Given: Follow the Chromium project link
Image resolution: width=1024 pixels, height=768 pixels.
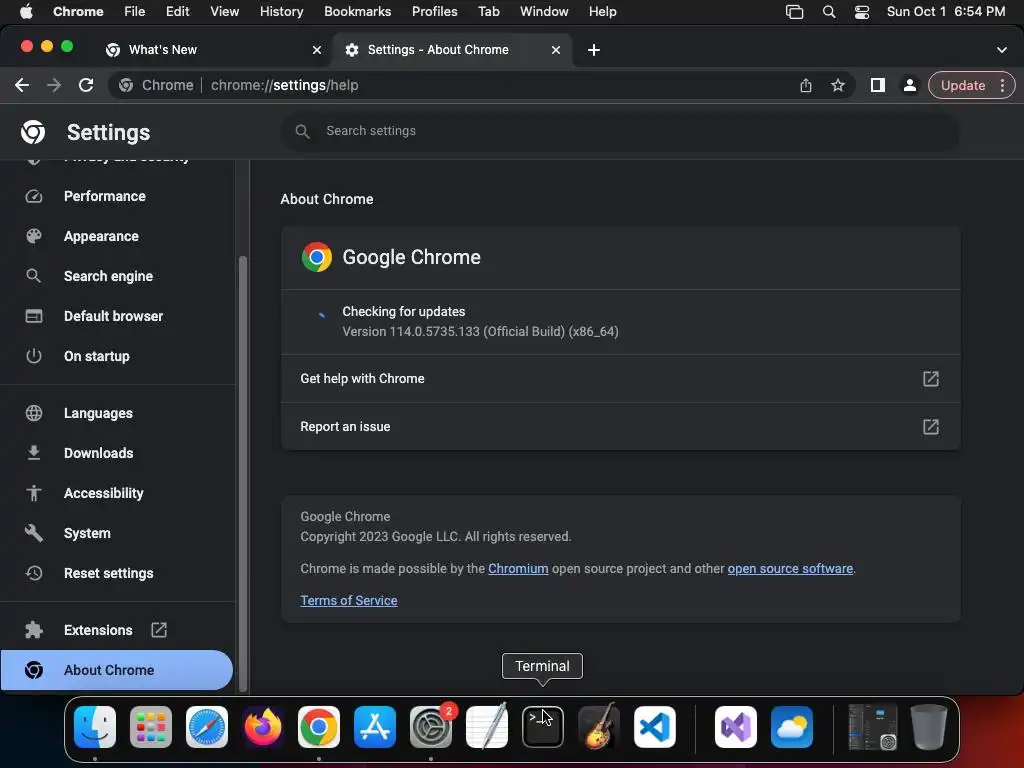Looking at the screenshot, I should tap(518, 568).
